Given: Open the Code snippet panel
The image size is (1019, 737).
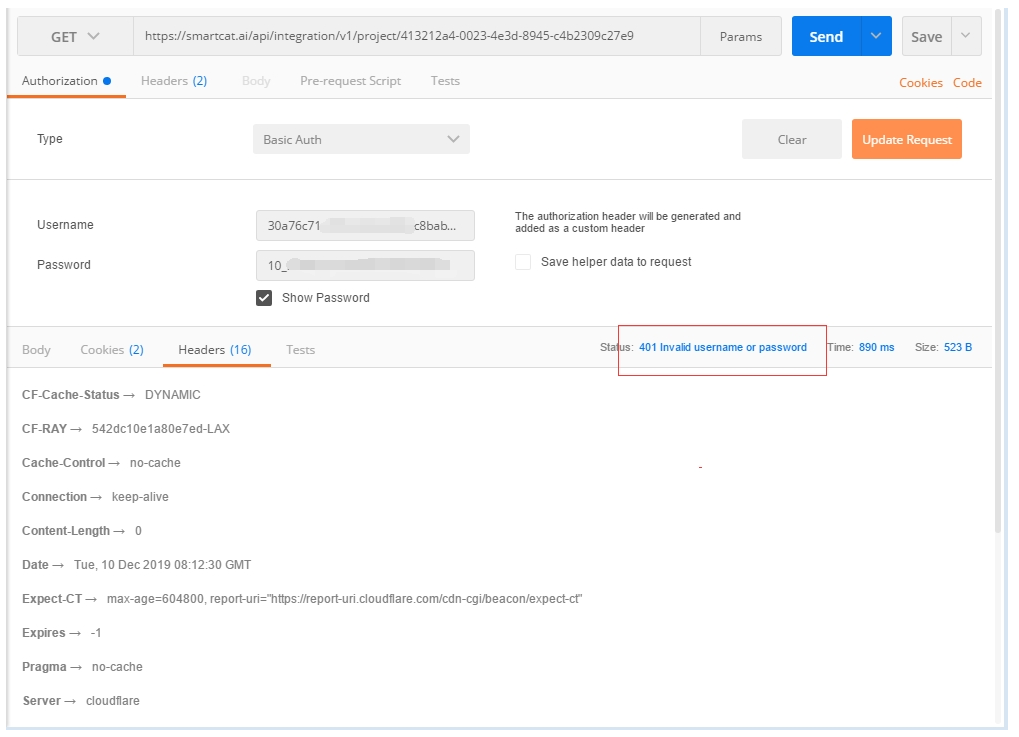Looking at the screenshot, I should tap(966, 83).
